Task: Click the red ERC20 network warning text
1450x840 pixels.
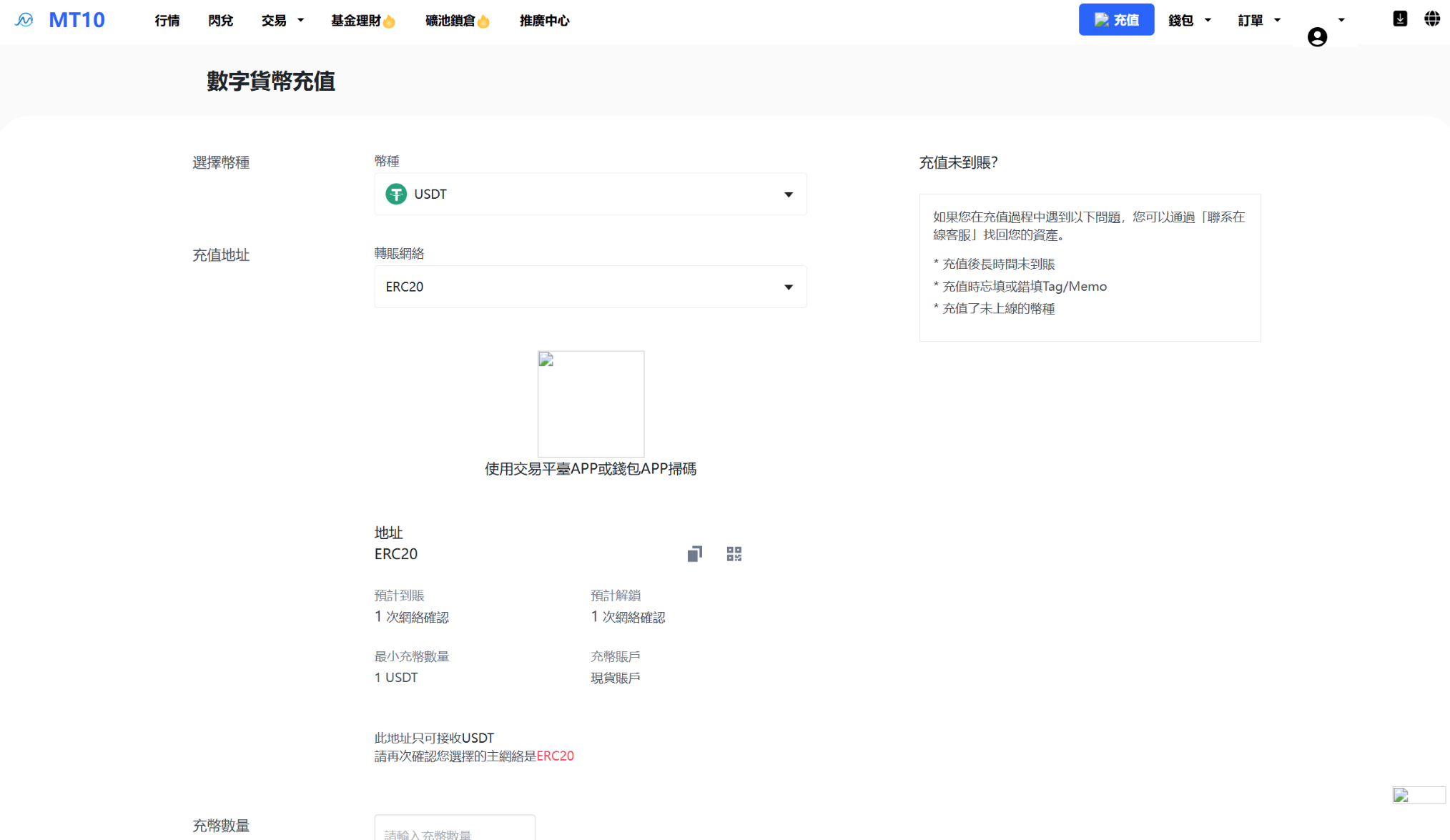Action: 555,756
